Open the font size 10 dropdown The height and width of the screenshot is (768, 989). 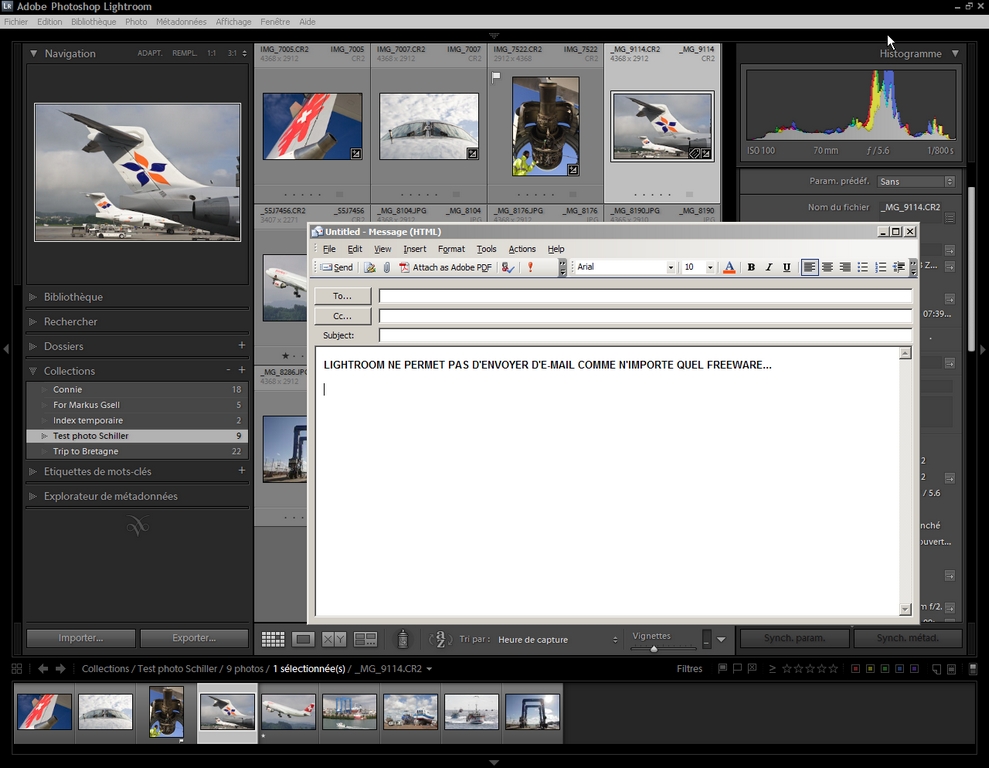coord(710,267)
